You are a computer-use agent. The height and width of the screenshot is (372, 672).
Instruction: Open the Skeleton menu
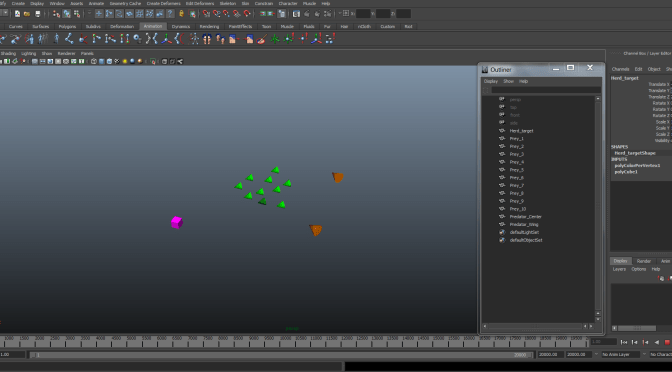[227, 3]
